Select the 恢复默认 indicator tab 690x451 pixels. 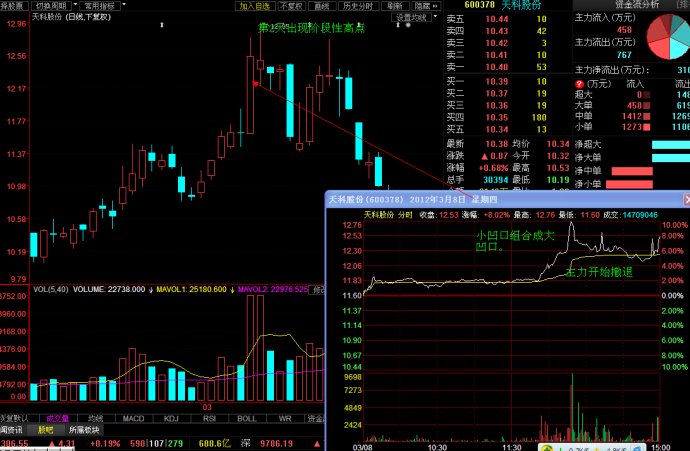[x=14, y=418]
